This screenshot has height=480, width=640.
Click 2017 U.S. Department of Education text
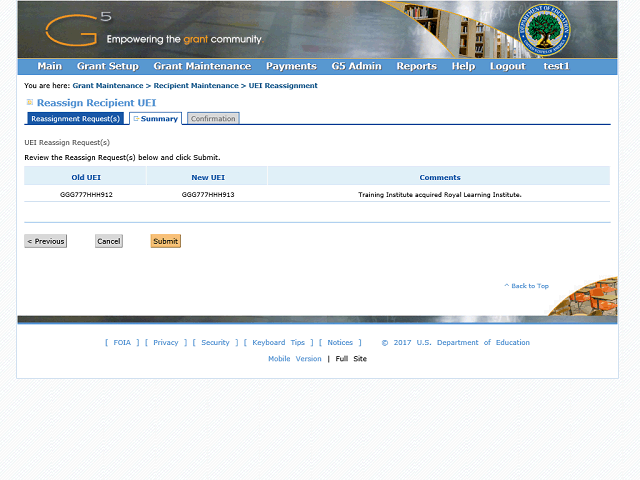click(456, 342)
